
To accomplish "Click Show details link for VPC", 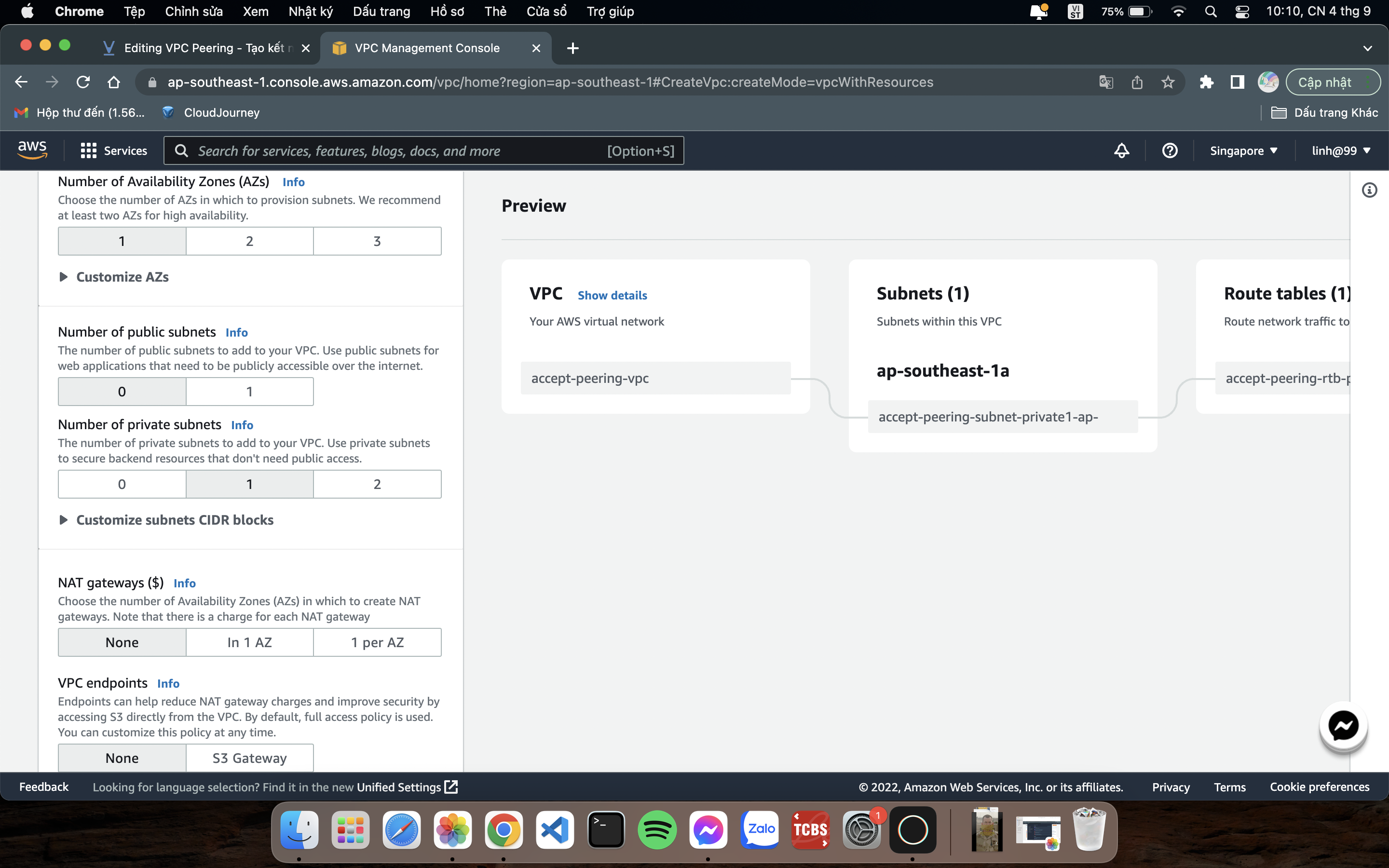I will (612, 295).
